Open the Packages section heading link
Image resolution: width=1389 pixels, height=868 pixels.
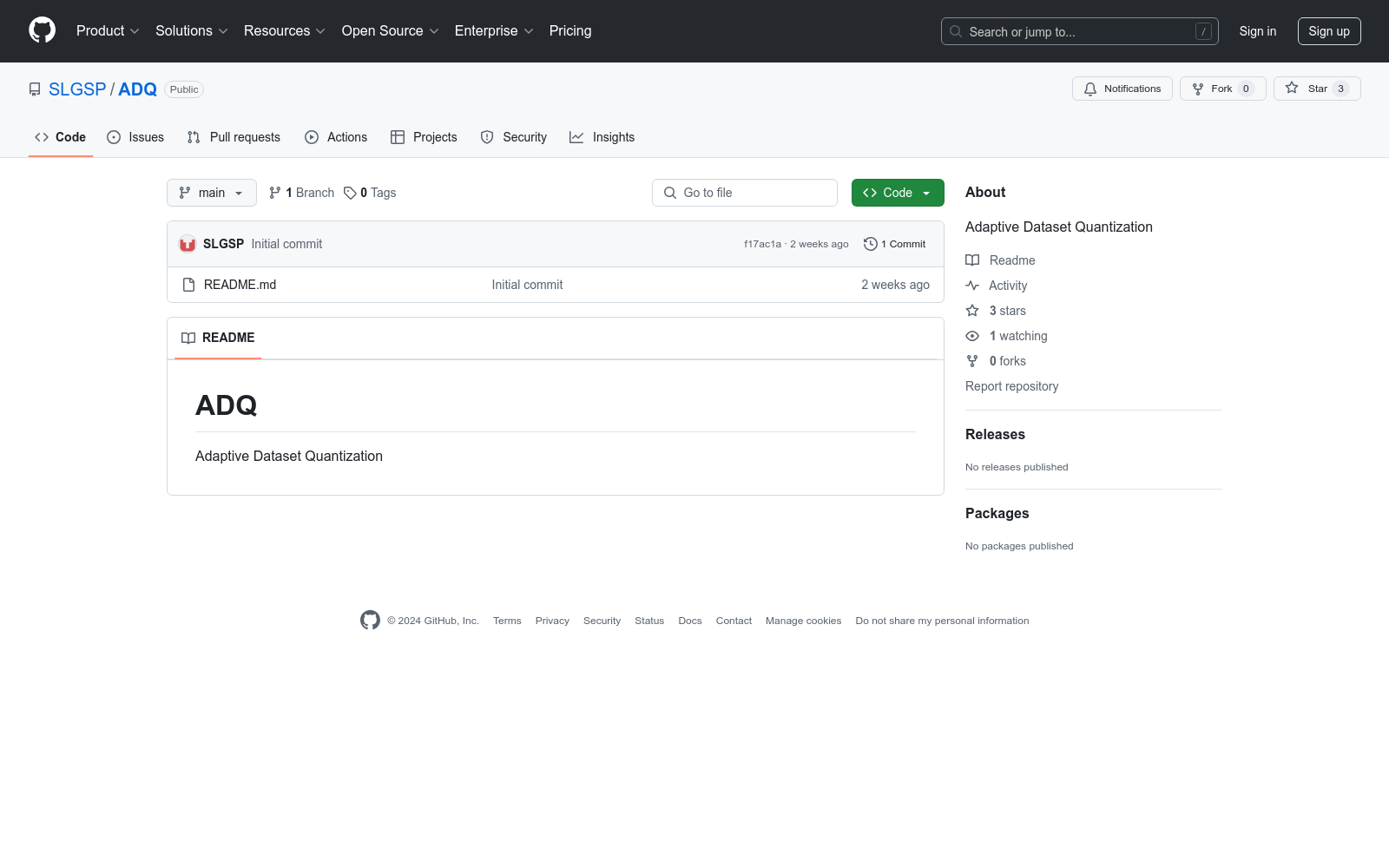[x=997, y=513]
